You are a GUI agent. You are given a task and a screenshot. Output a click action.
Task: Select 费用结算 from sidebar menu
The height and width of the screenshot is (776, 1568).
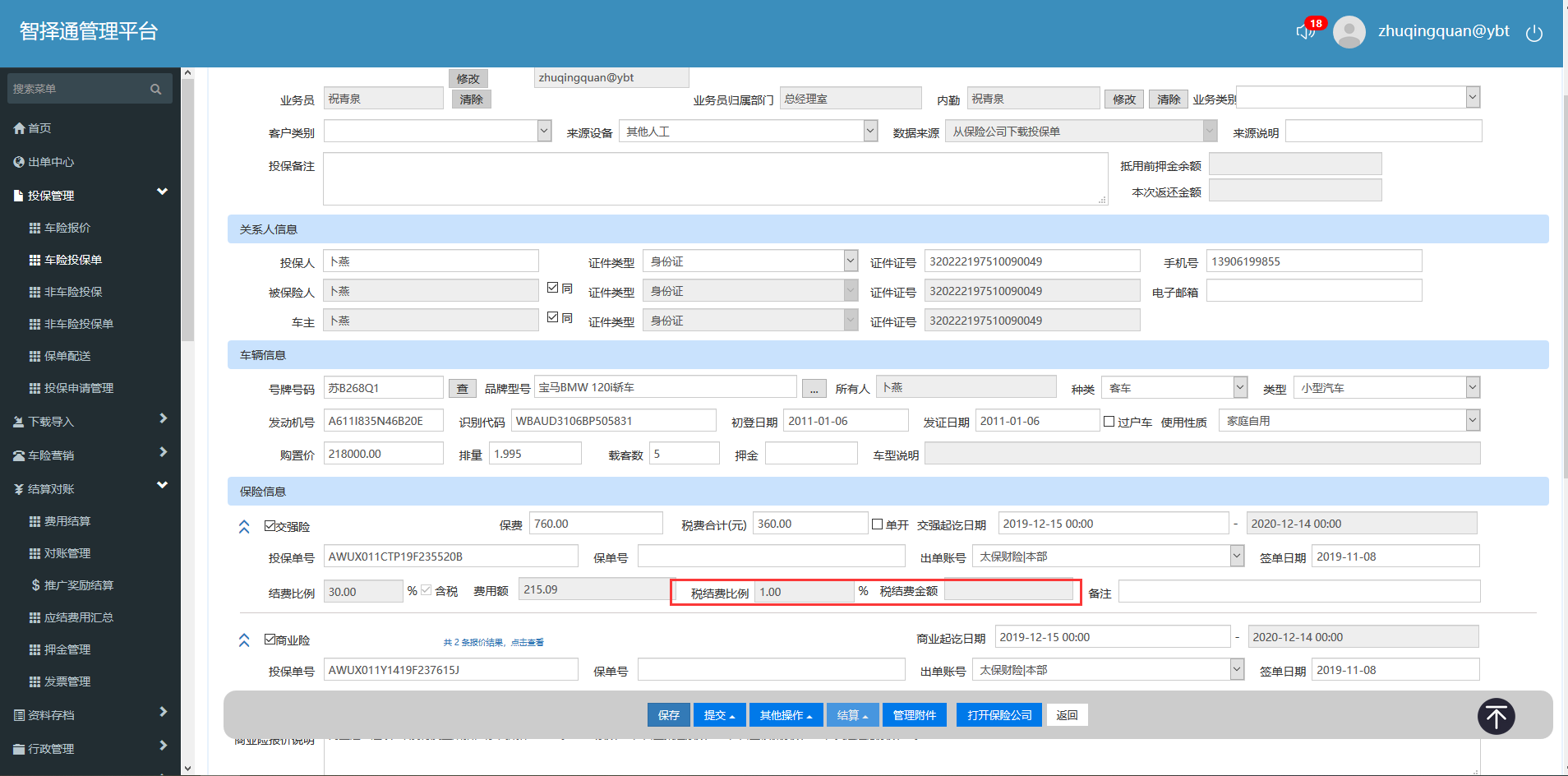pos(67,521)
